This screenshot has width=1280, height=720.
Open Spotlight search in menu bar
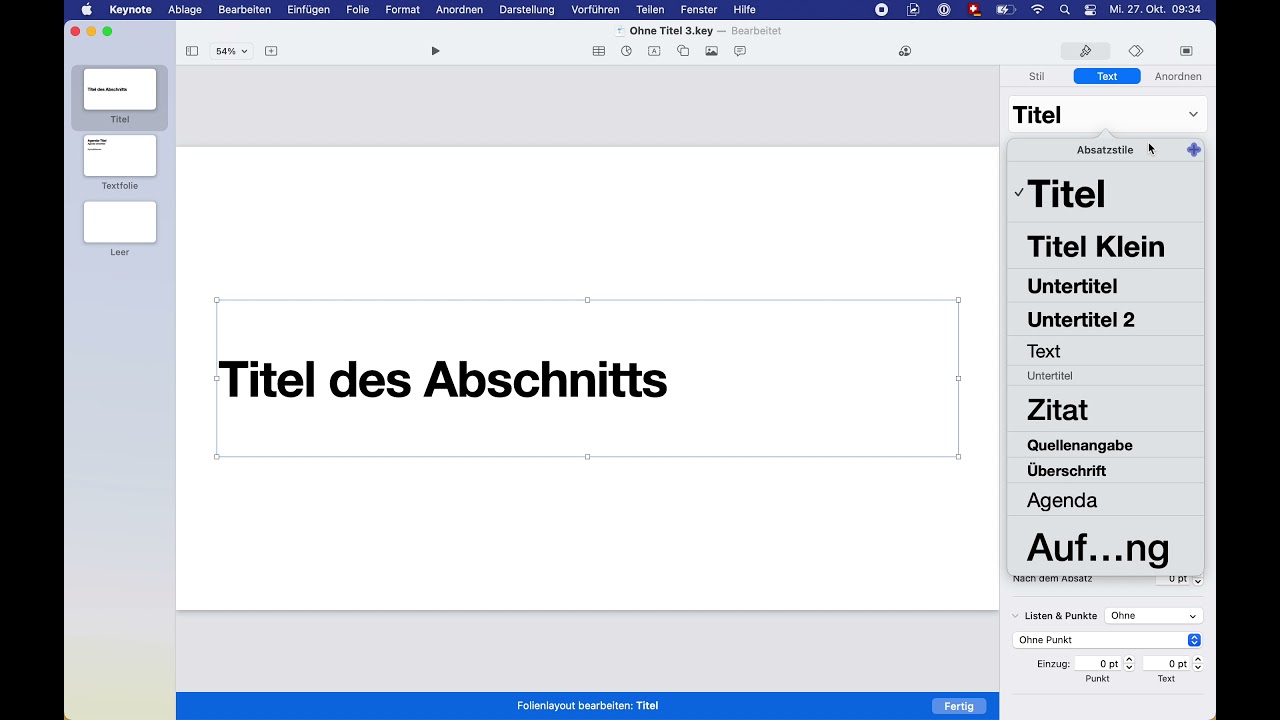pyautogui.click(x=1064, y=9)
